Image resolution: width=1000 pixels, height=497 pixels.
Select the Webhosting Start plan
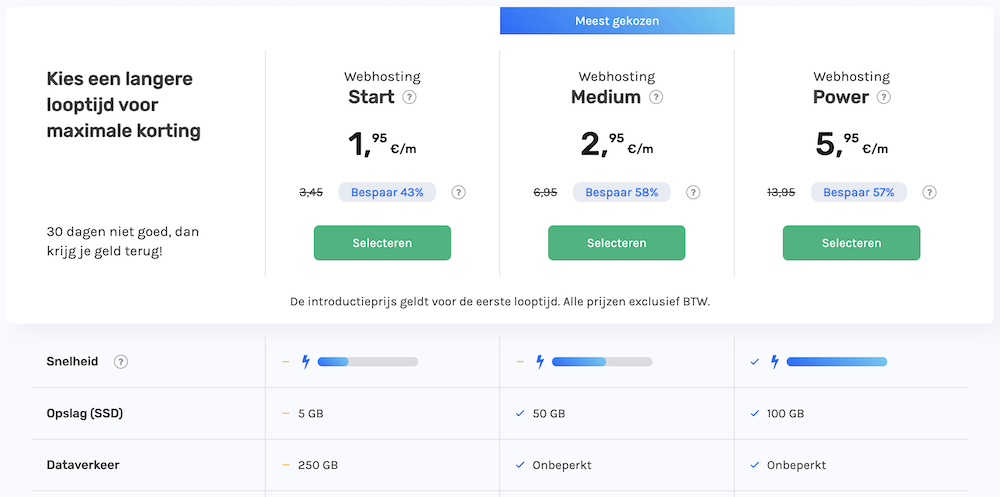point(382,243)
